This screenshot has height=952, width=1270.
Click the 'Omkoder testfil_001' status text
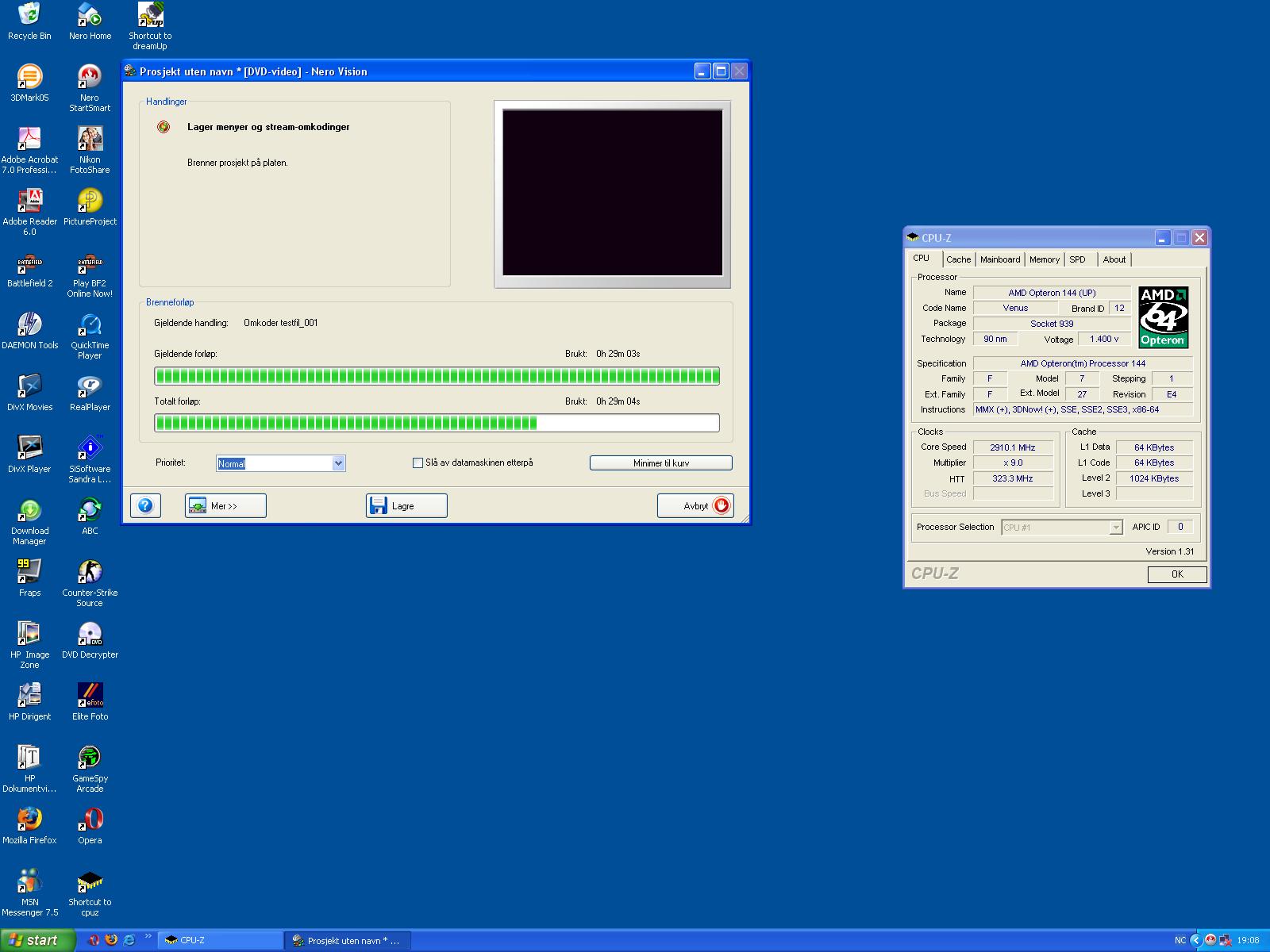(280, 323)
